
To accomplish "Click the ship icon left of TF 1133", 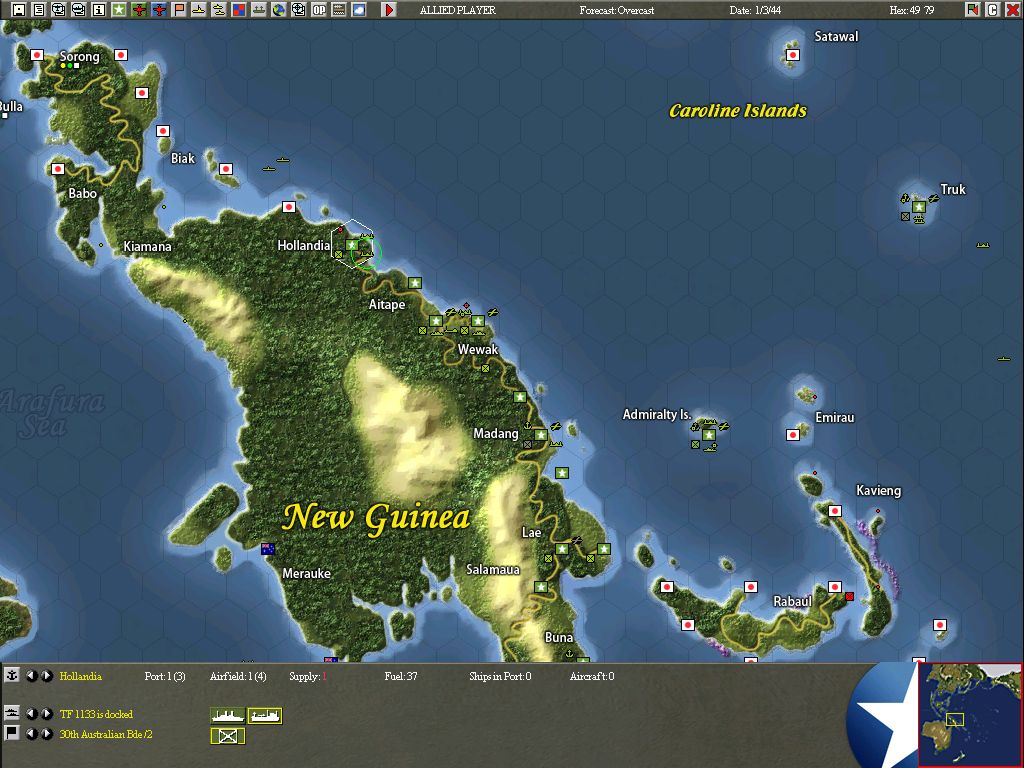I will [11, 713].
